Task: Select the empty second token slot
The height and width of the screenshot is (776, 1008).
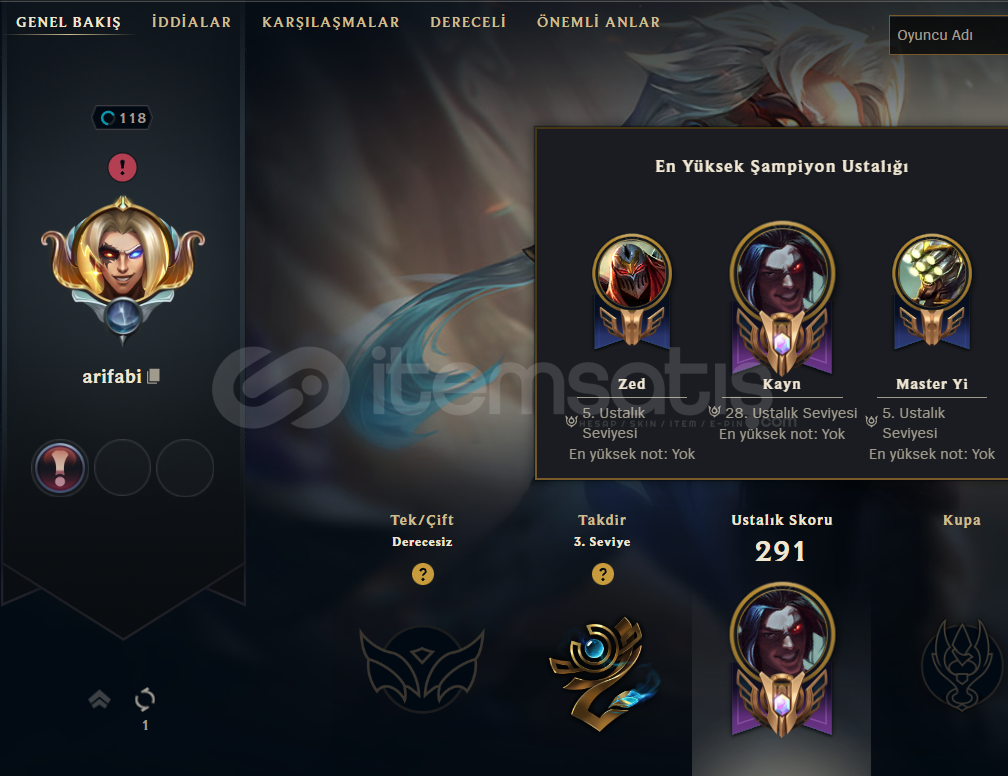Action: (122, 468)
